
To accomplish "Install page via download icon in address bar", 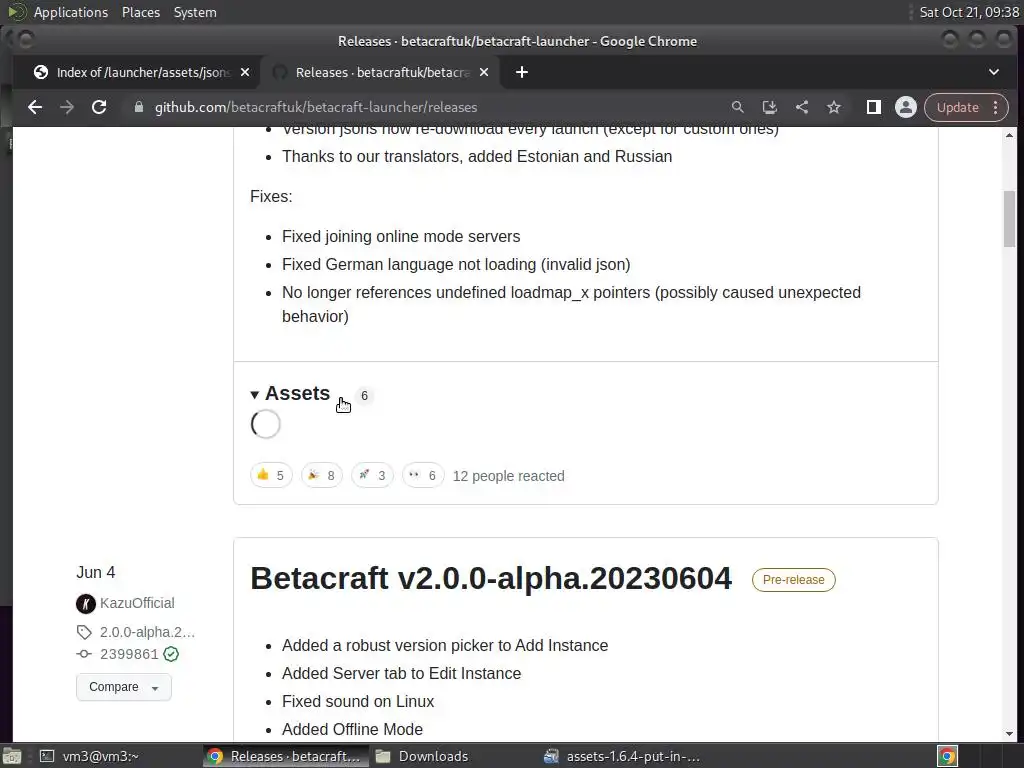I will click(769, 107).
